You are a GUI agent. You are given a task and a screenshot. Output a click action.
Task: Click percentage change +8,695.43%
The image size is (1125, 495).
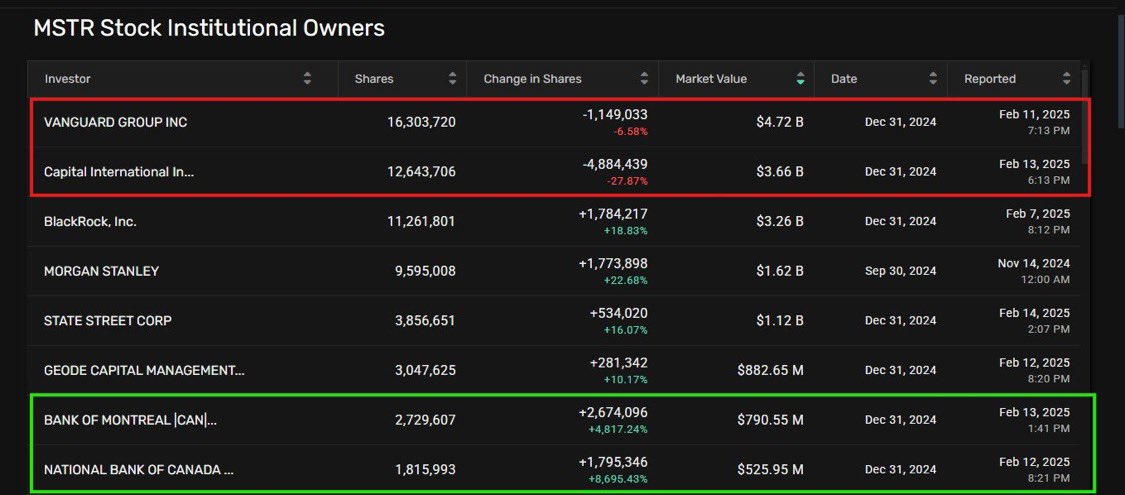[620, 479]
